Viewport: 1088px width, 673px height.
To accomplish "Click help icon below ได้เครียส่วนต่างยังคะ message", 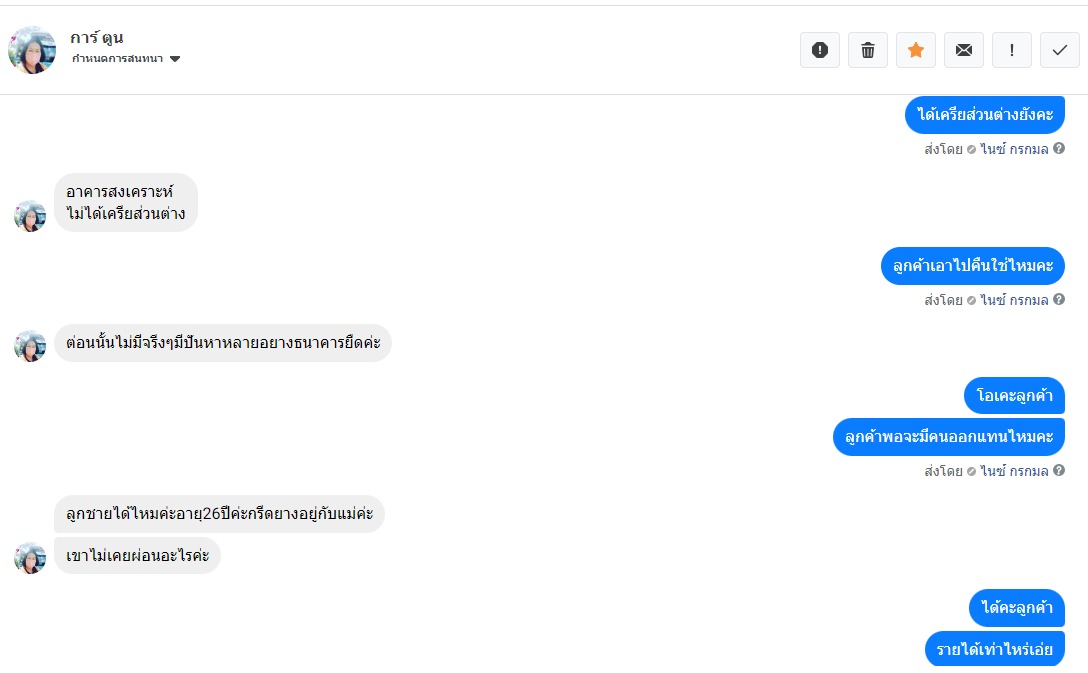I will point(1059,149).
